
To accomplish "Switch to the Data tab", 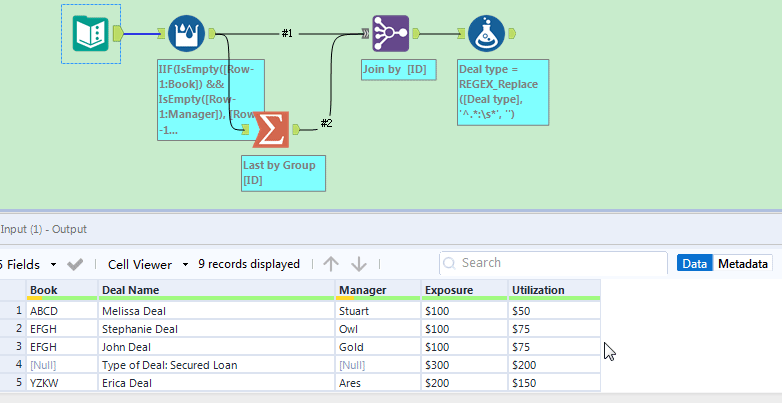I will tap(694, 264).
